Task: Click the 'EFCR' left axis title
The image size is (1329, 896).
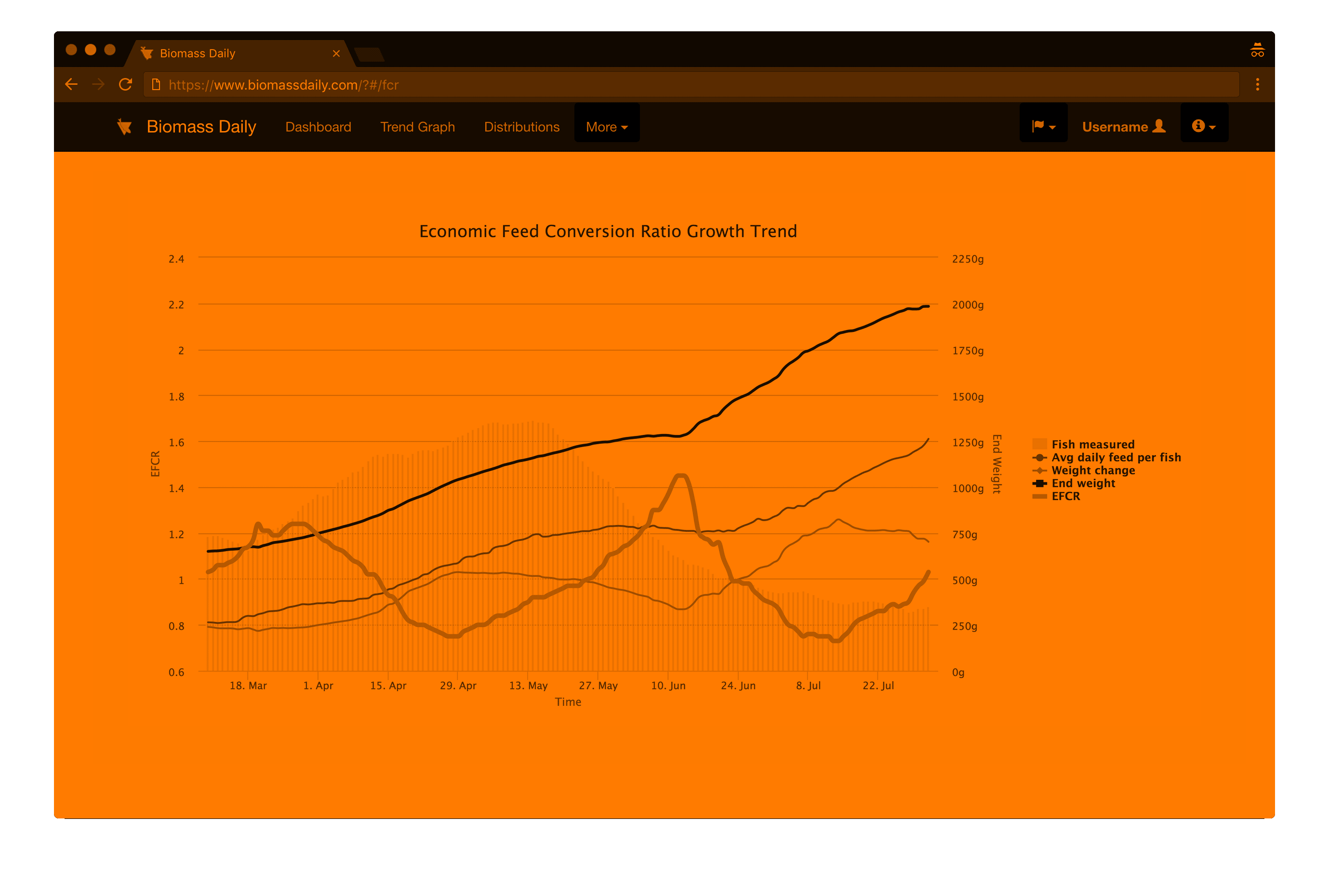Action: [155, 463]
